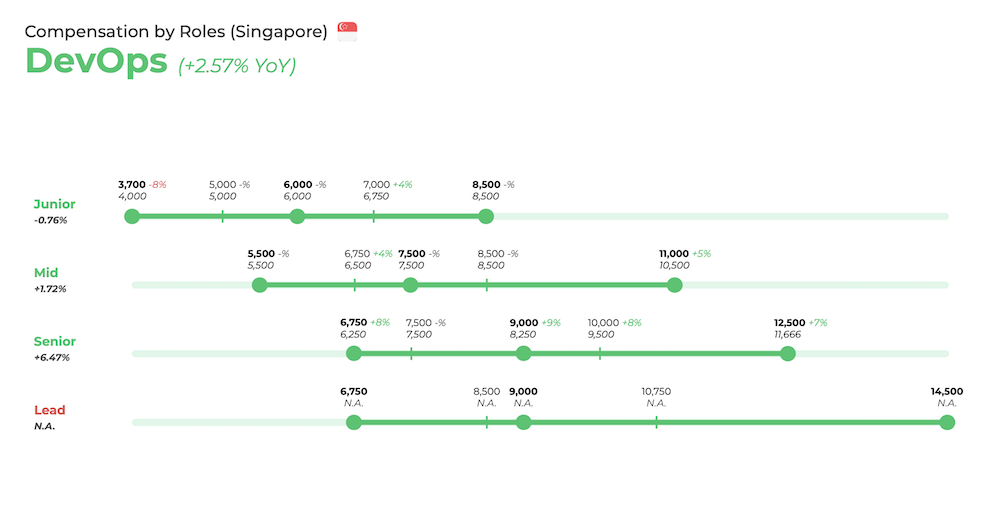Screen dimensions: 1000x521
Task: Click the Mid 7,500 median point
Action: tap(411, 285)
